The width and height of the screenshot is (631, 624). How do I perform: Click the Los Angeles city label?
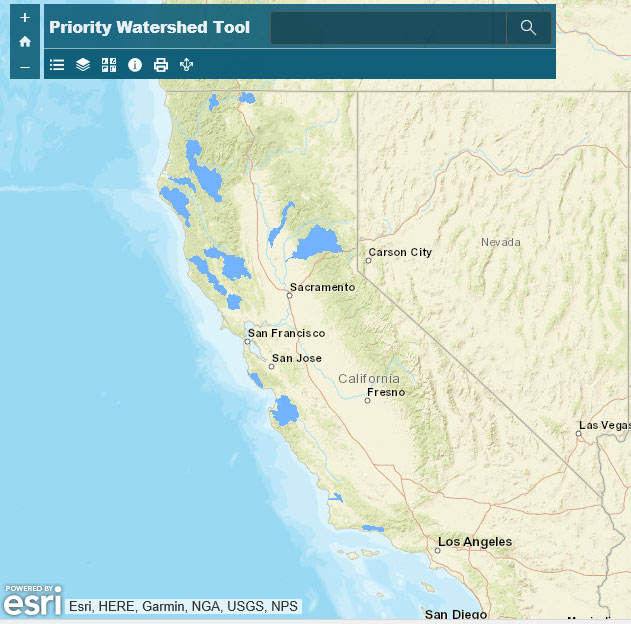click(x=475, y=542)
